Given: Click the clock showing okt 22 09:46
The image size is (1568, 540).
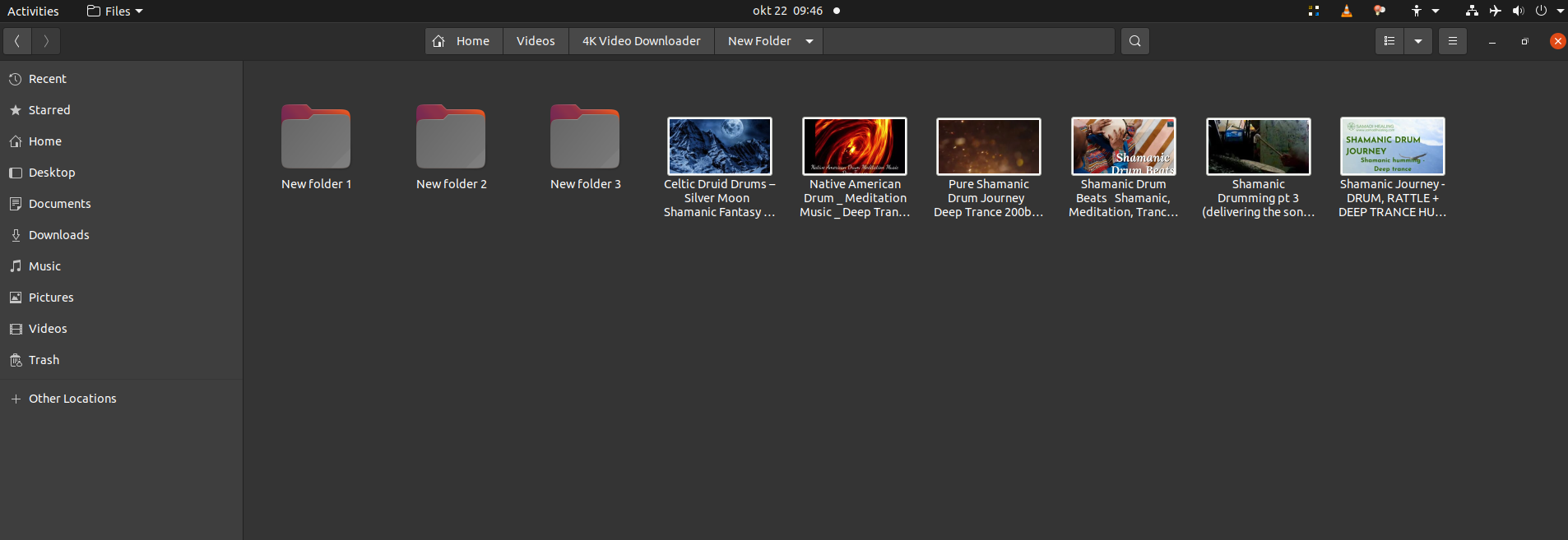Looking at the screenshot, I should [x=787, y=11].
